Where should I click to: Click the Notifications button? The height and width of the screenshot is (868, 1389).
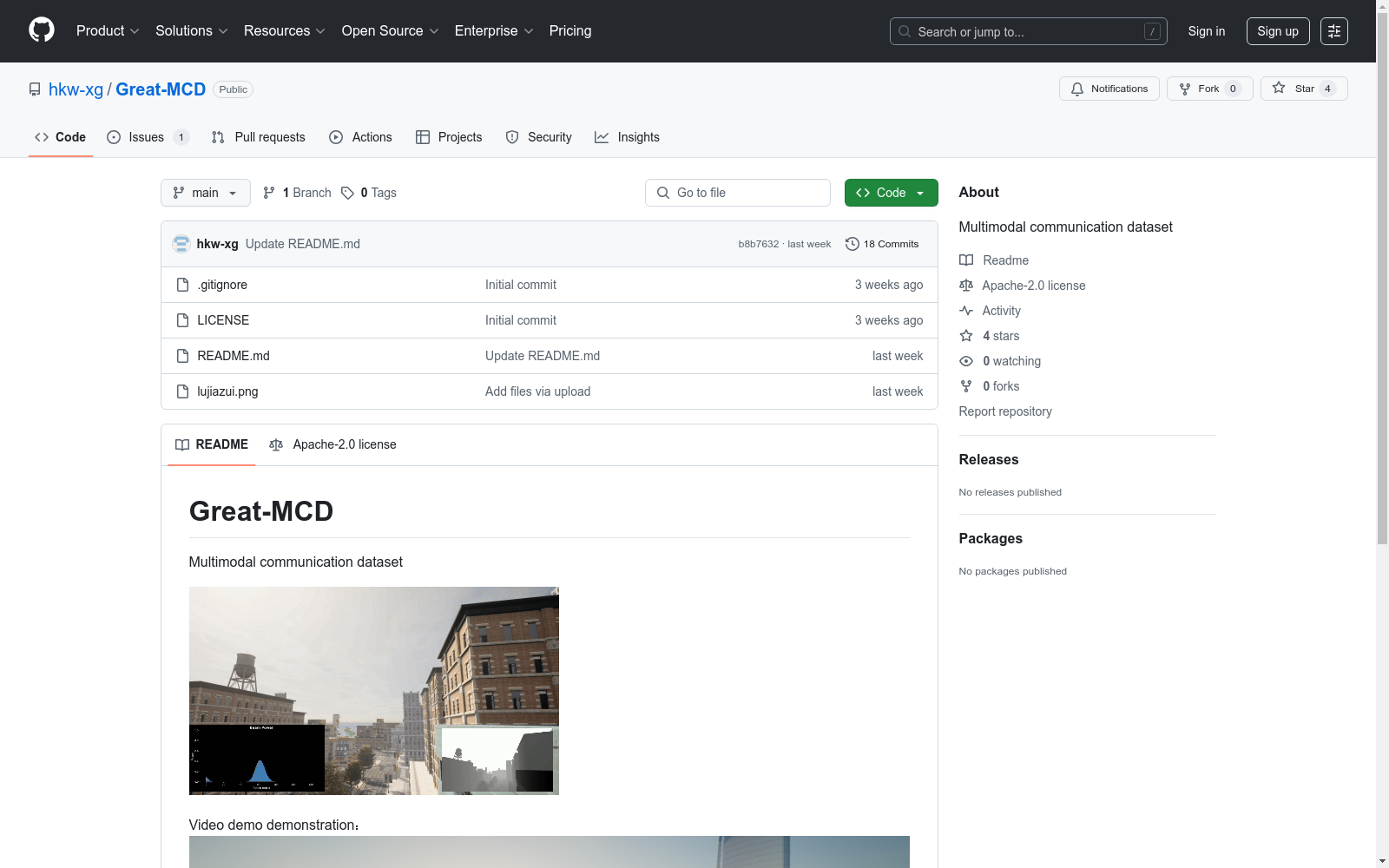(x=1109, y=89)
